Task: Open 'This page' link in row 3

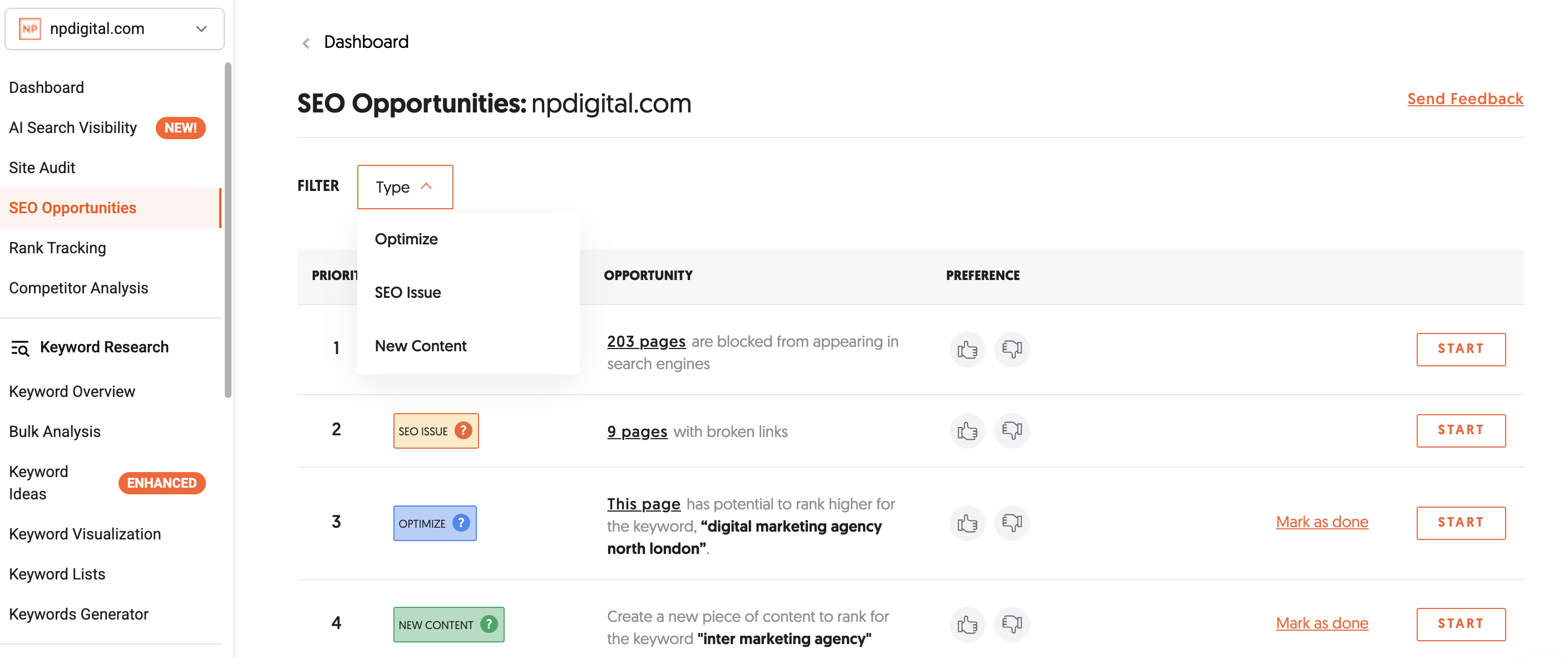Action: pos(643,504)
